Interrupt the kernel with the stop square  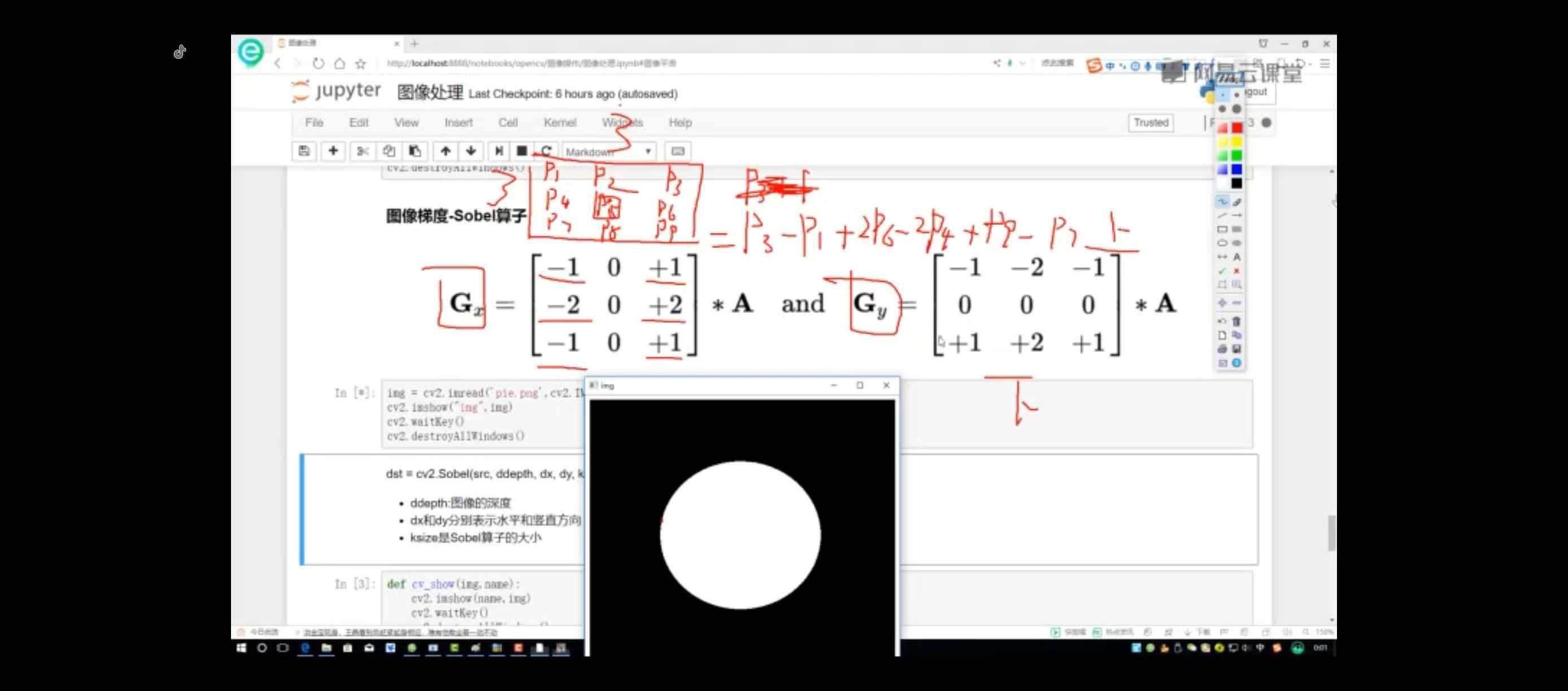[x=522, y=151]
